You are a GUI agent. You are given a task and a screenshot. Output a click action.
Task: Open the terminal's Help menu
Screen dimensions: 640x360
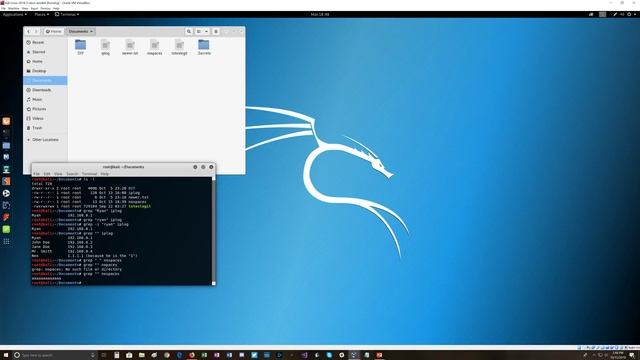pyautogui.click(x=105, y=174)
